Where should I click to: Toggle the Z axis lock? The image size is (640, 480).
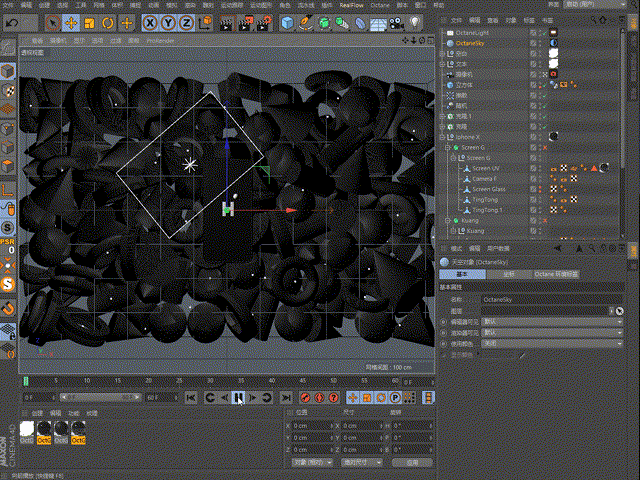(x=186, y=22)
